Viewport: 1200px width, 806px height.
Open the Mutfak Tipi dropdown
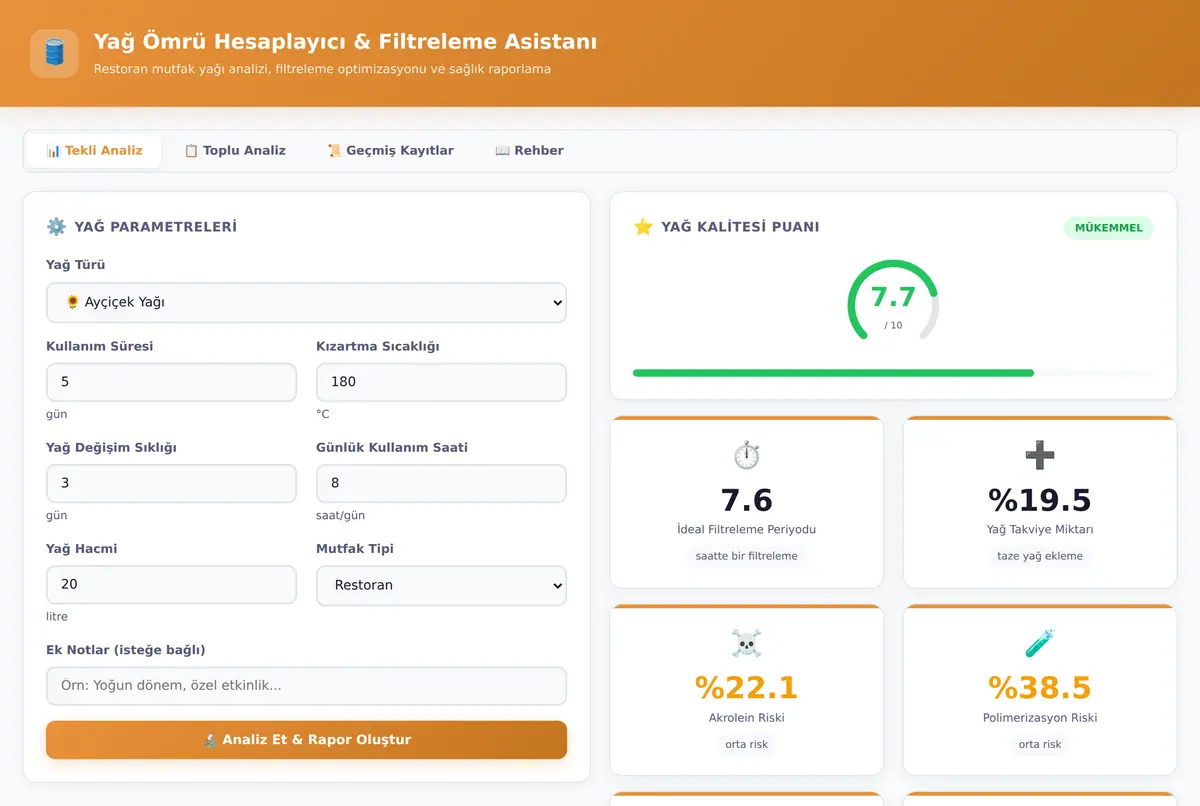point(441,585)
